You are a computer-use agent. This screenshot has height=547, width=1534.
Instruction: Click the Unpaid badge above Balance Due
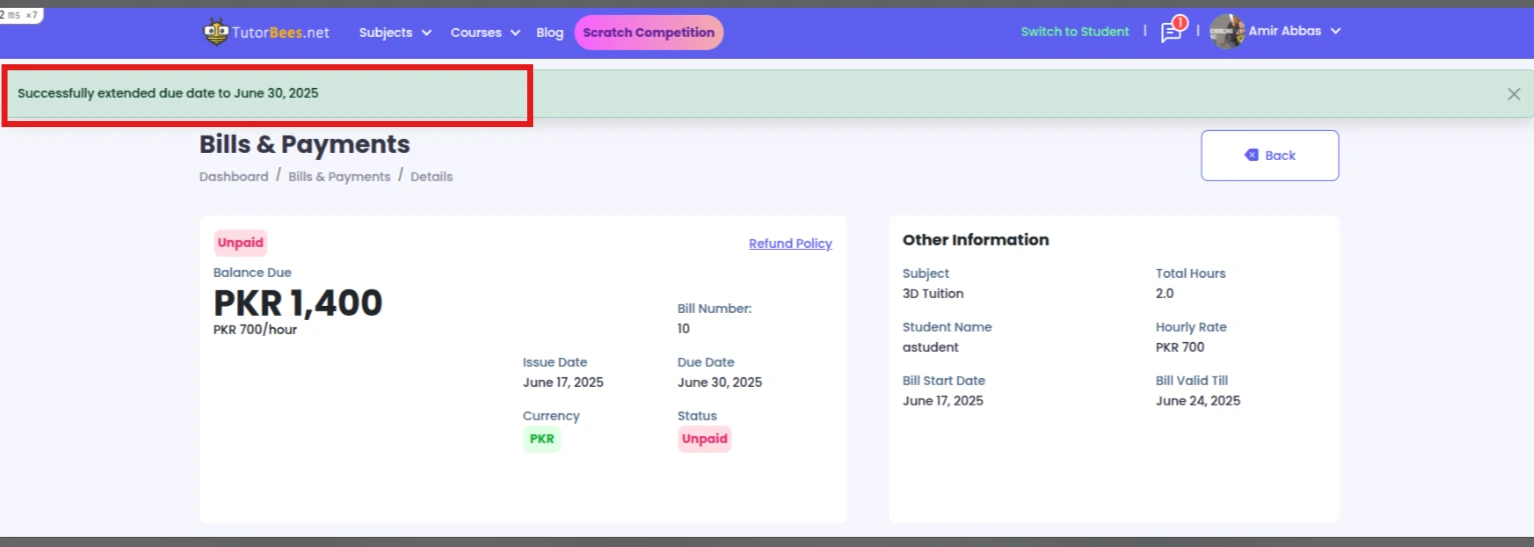pos(240,243)
